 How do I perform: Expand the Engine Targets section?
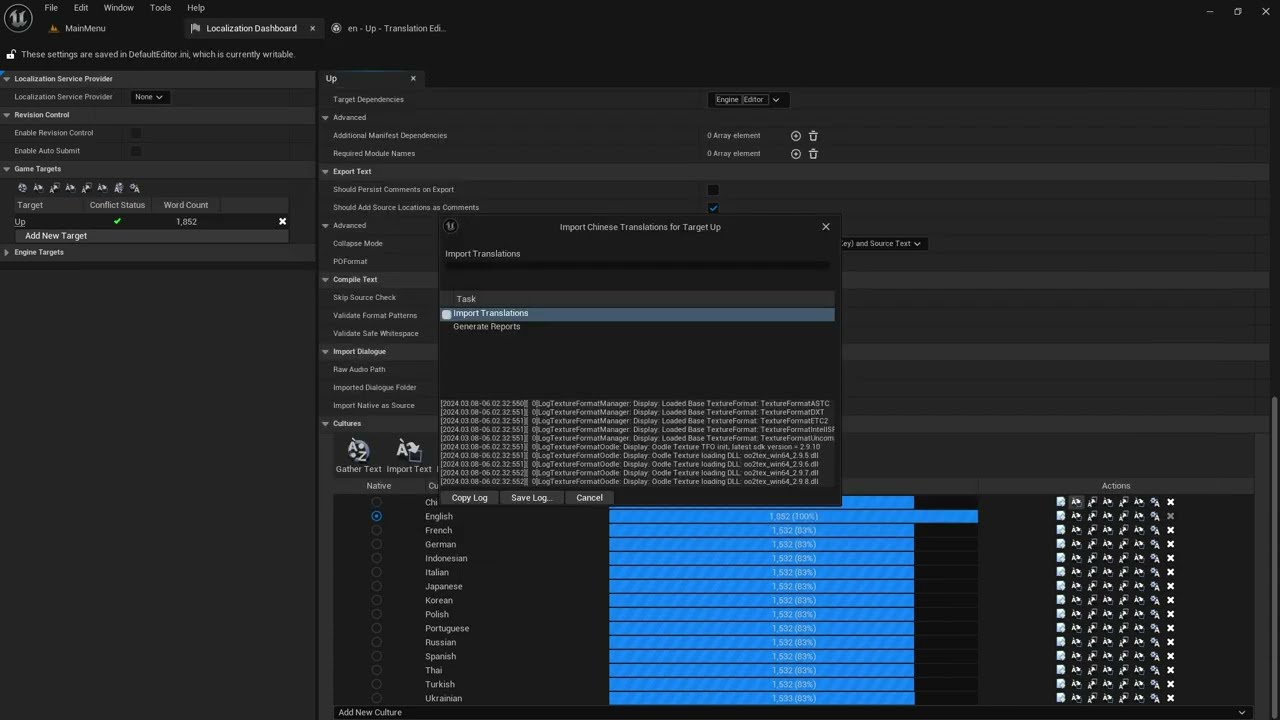[x=7, y=252]
